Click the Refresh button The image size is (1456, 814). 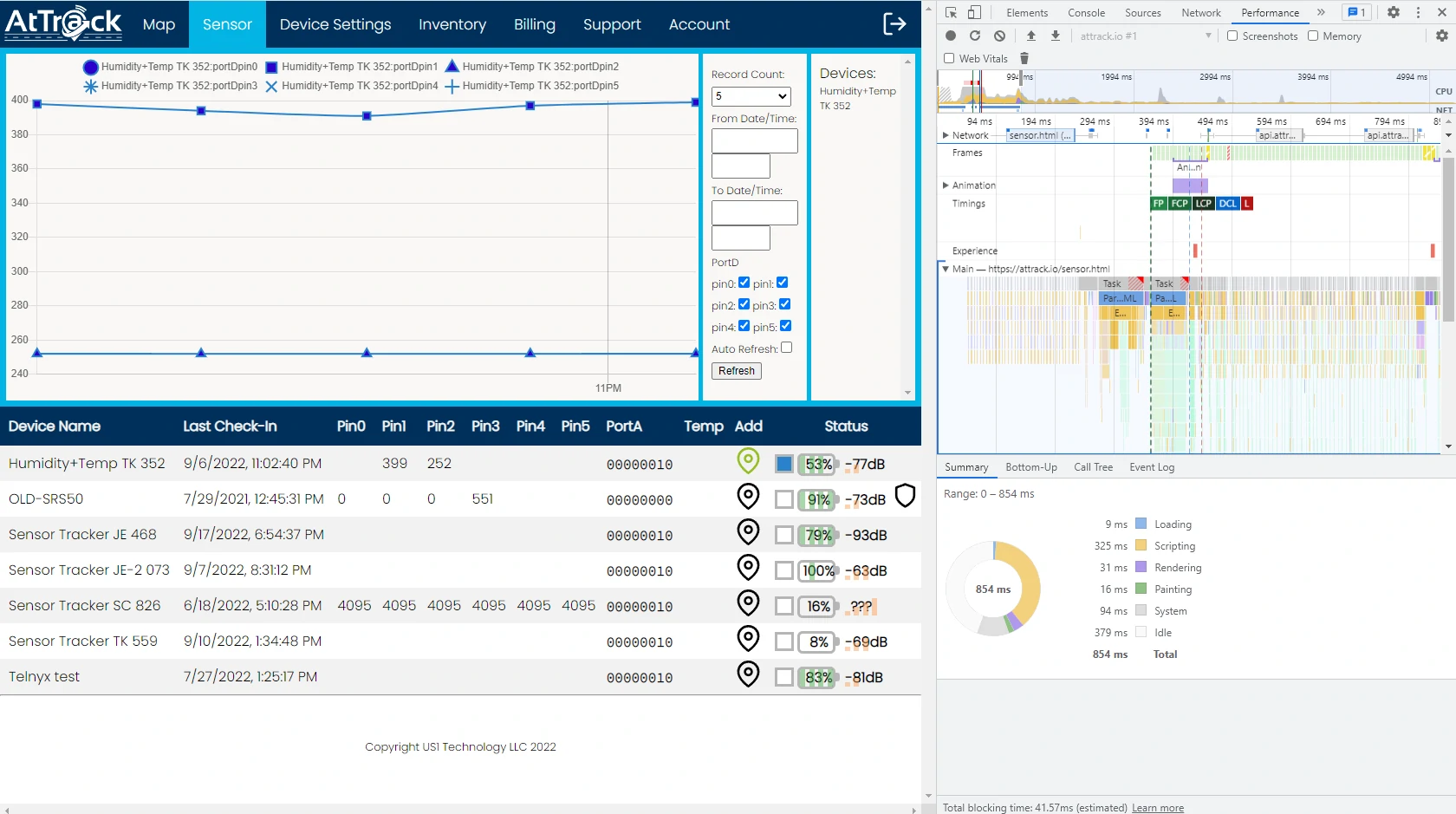737,371
